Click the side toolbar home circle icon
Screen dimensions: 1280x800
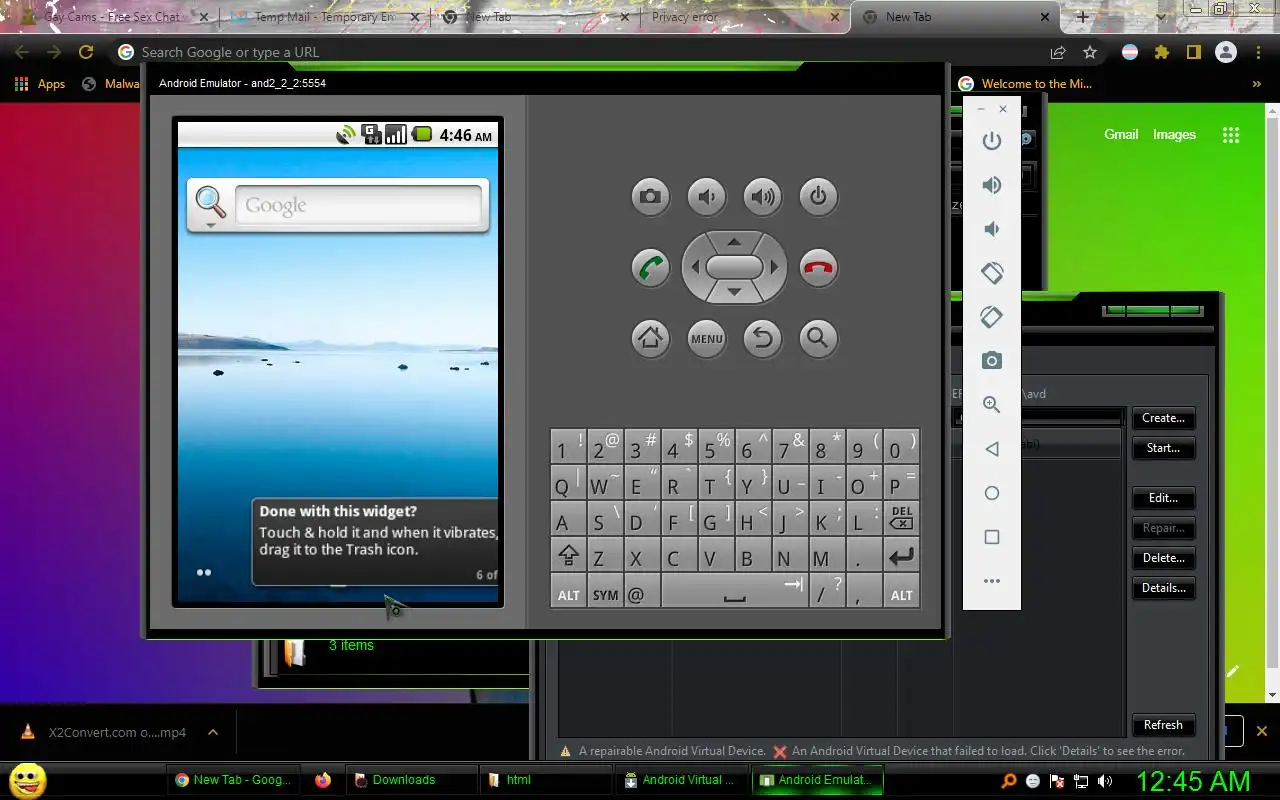point(992,493)
